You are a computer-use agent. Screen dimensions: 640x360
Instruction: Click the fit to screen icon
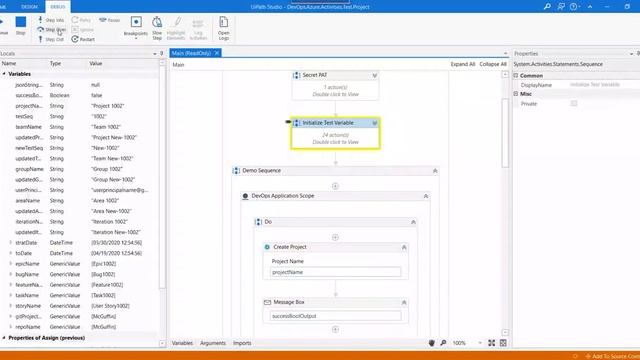click(x=491, y=343)
